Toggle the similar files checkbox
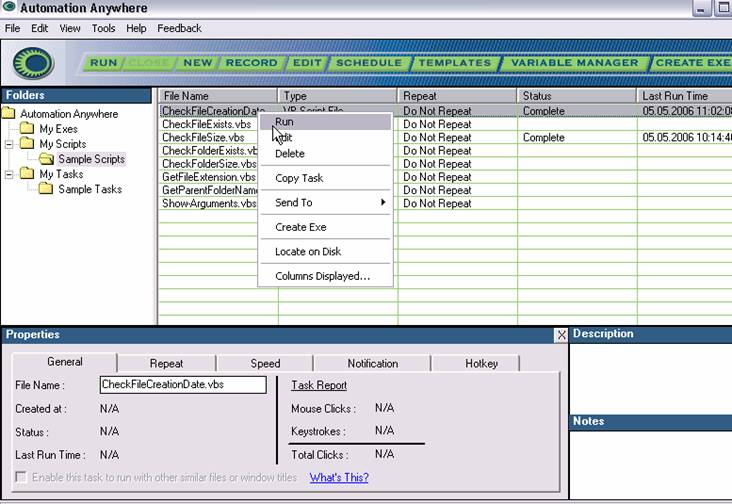Image resolution: width=732 pixels, height=504 pixels. tap(21, 477)
